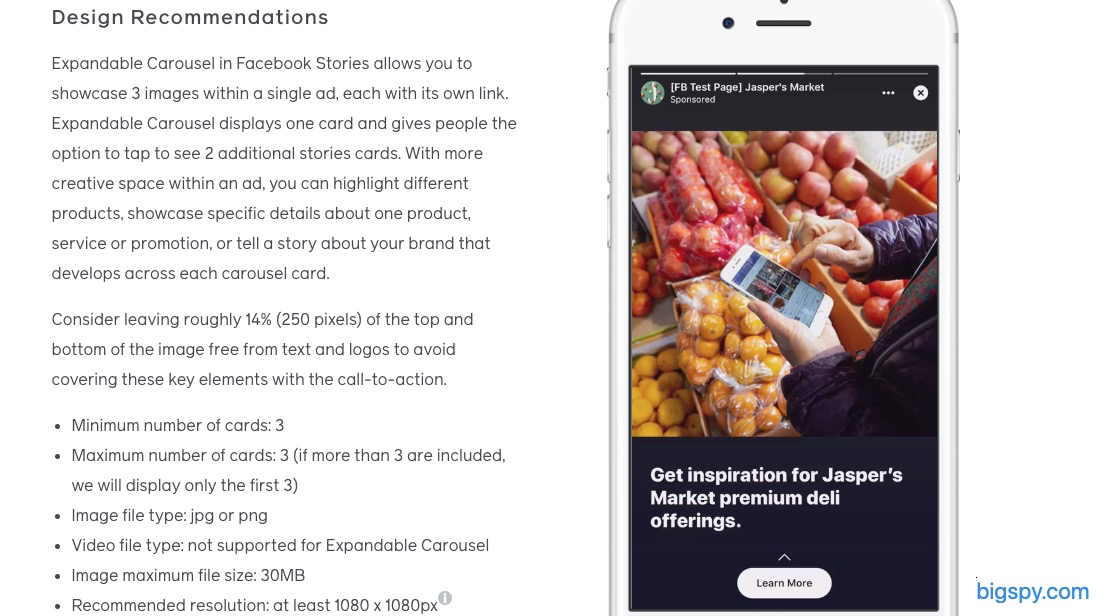The height and width of the screenshot is (616, 1109).
Task: Click the phone's front camera dot
Action: tap(728, 23)
